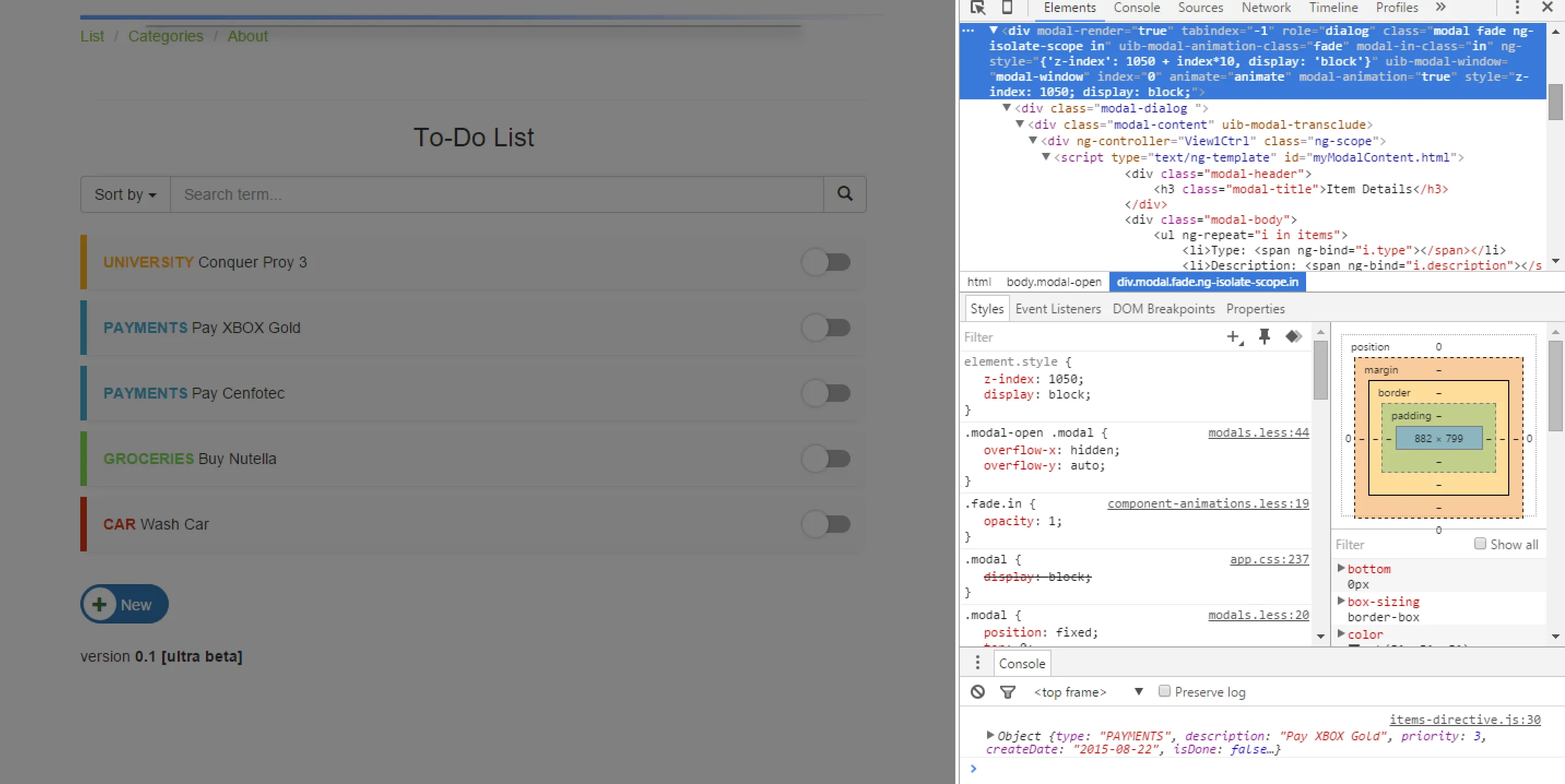1565x784 pixels.
Task: Click the console filter funnel icon
Action: pos(1007,692)
